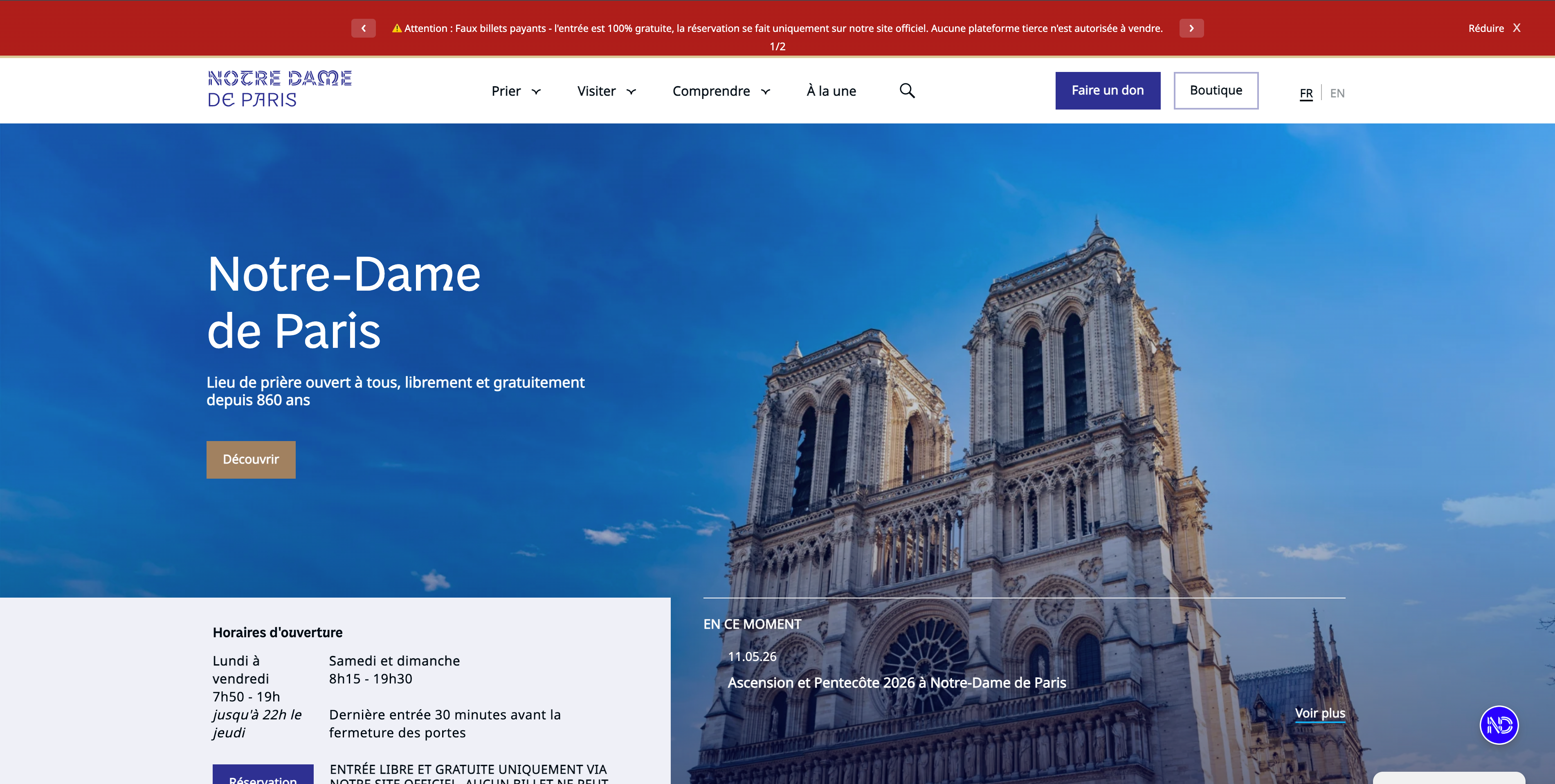This screenshot has height=784, width=1555.
Task: Expand the Comprendre menu
Action: [721, 91]
